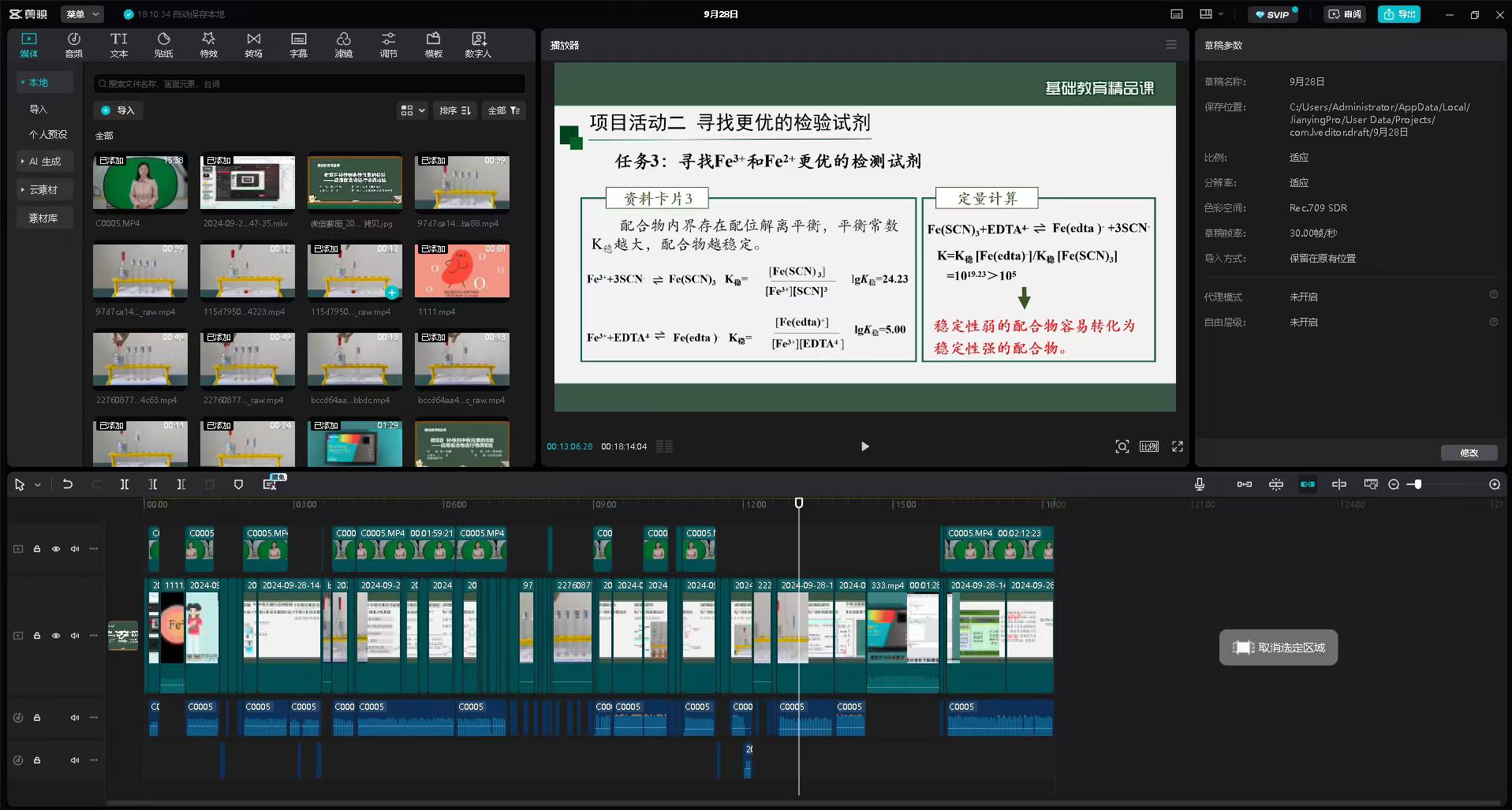Click the fullscreen icon in player
The width and height of the screenshot is (1512, 810).
[x=1177, y=446]
